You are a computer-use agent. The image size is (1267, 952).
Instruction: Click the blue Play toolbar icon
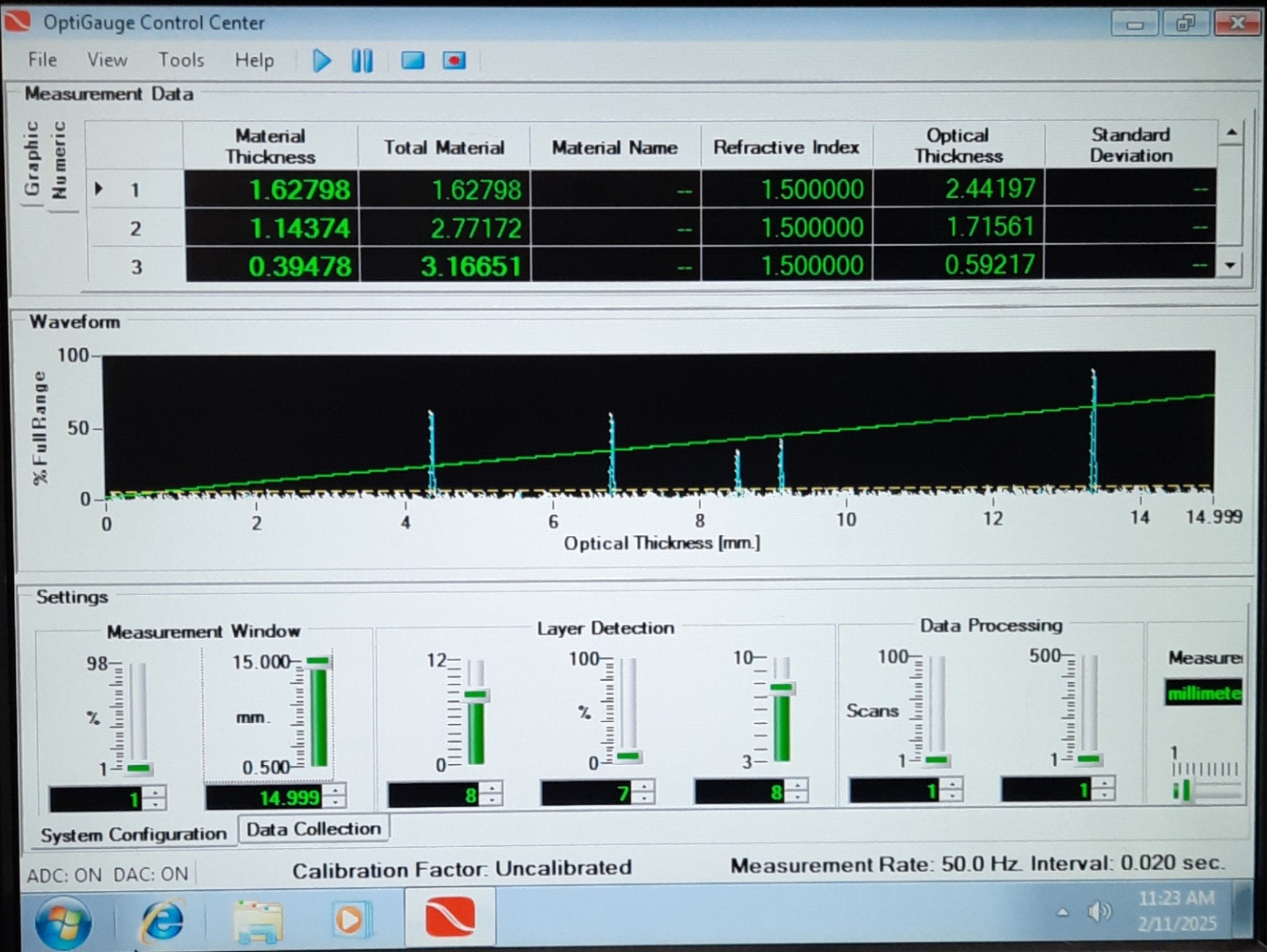322,61
